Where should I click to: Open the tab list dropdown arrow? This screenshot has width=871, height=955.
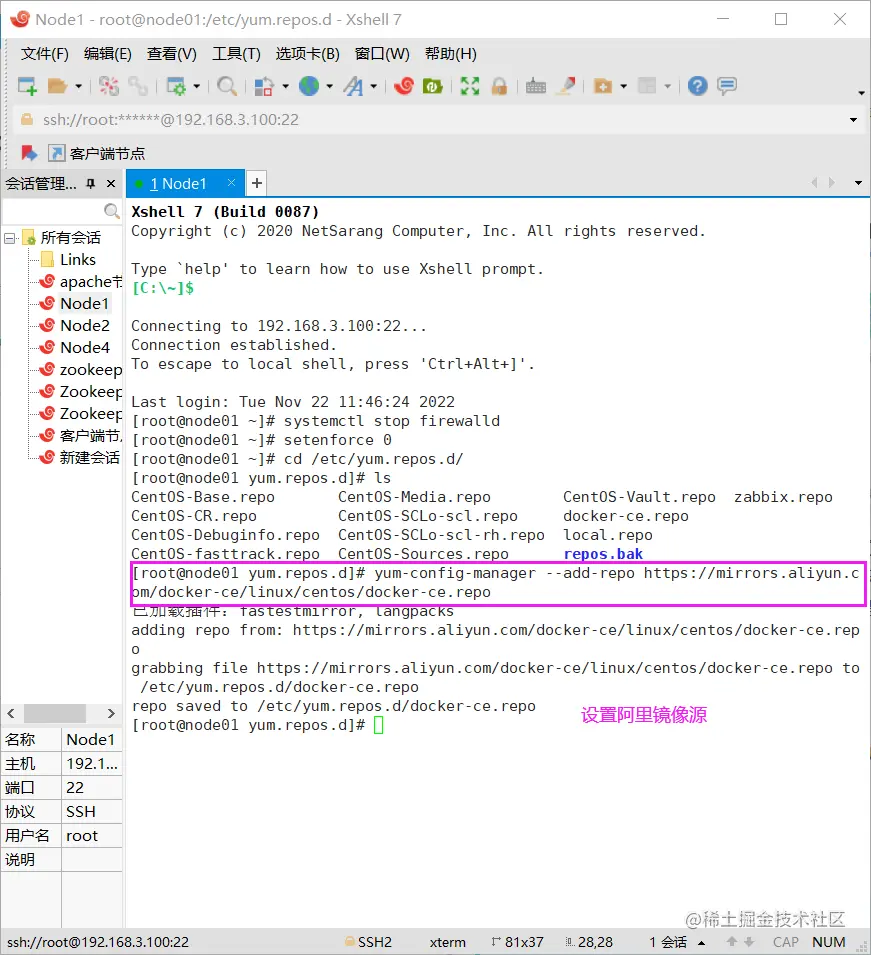[858, 183]
